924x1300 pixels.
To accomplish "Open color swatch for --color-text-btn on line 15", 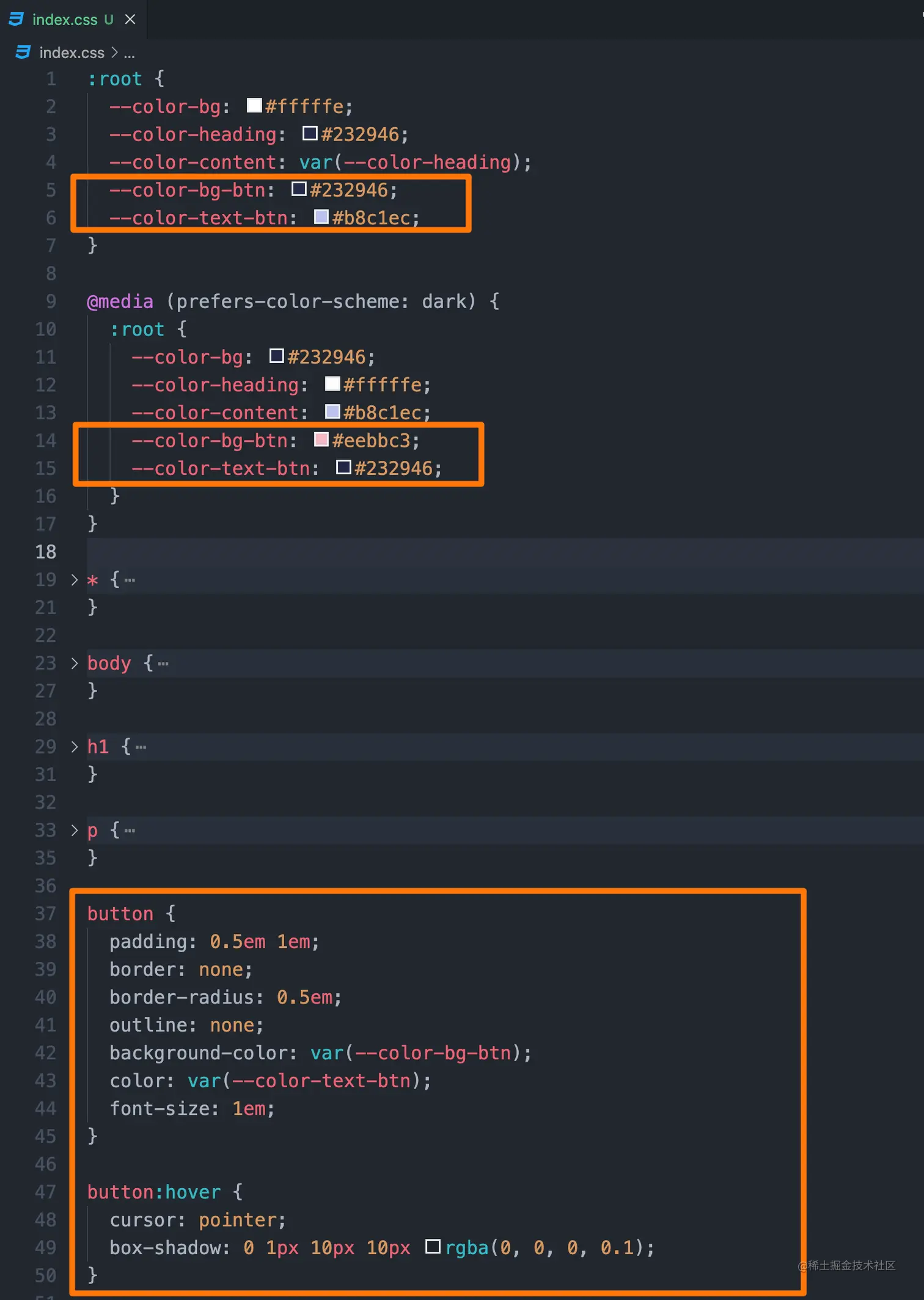I will (x=343, y=467).
